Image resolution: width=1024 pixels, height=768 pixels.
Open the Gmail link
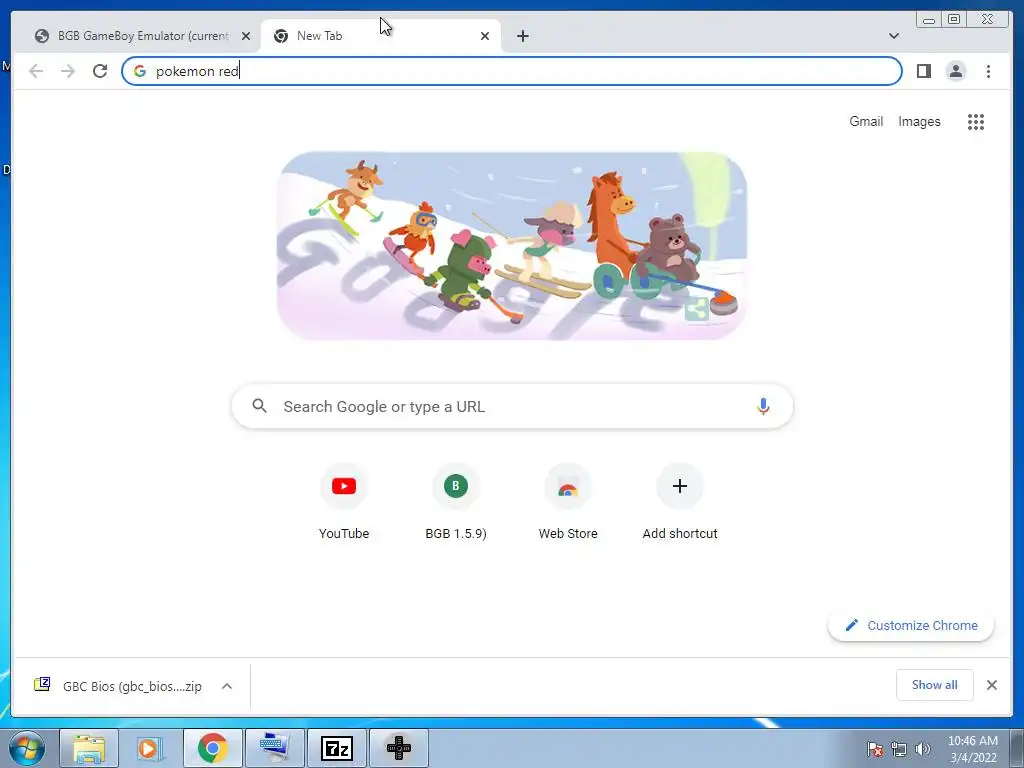tap(866, 121)
